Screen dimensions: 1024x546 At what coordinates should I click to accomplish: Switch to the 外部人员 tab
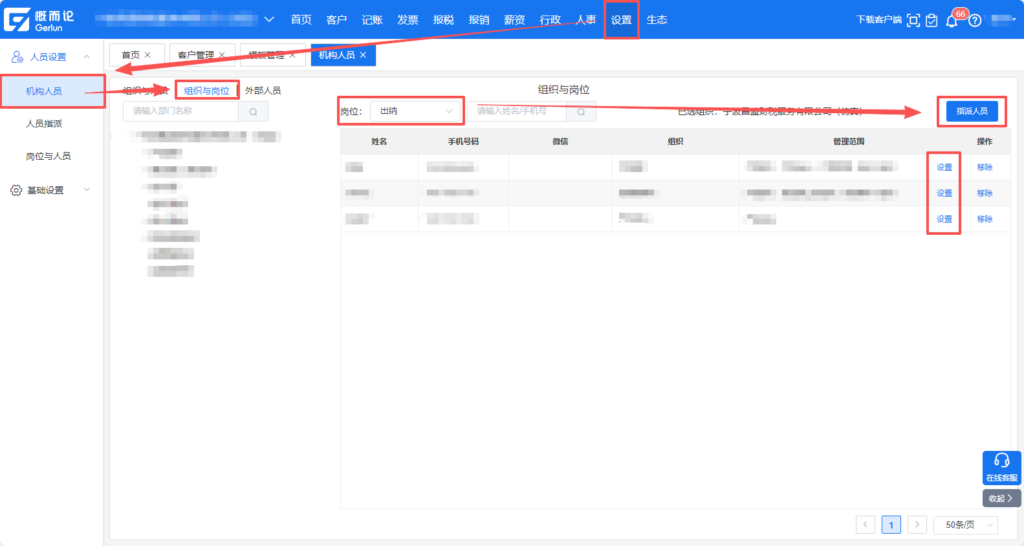coord(263,90)
